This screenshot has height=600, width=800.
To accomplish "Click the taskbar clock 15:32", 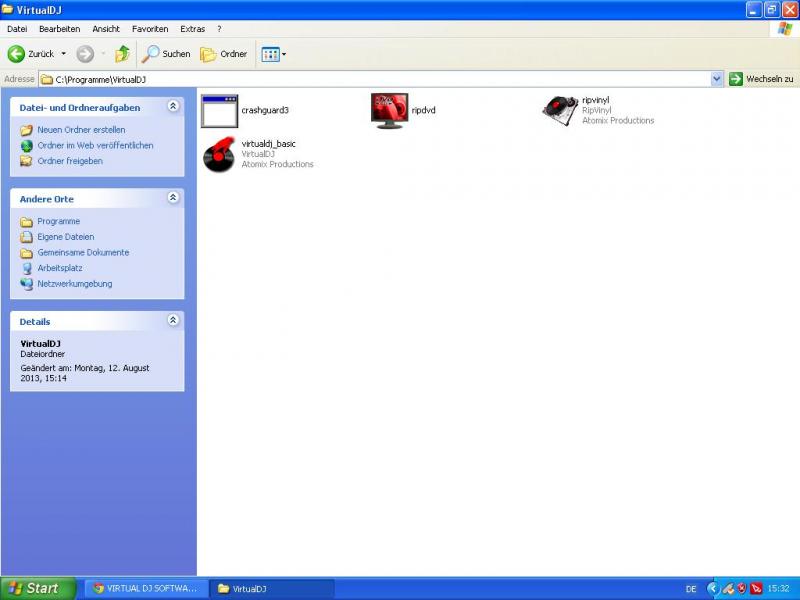I will coord(779,589).
